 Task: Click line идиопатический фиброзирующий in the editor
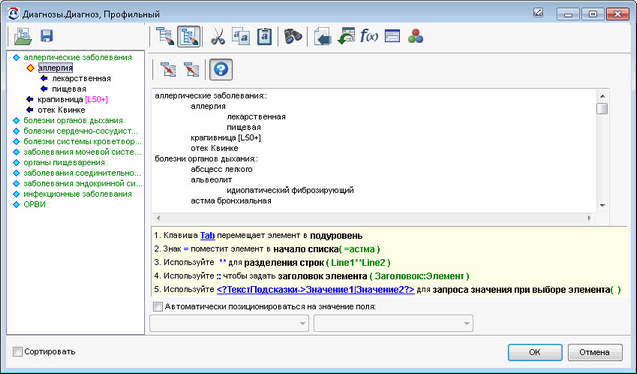click(290, 190)
